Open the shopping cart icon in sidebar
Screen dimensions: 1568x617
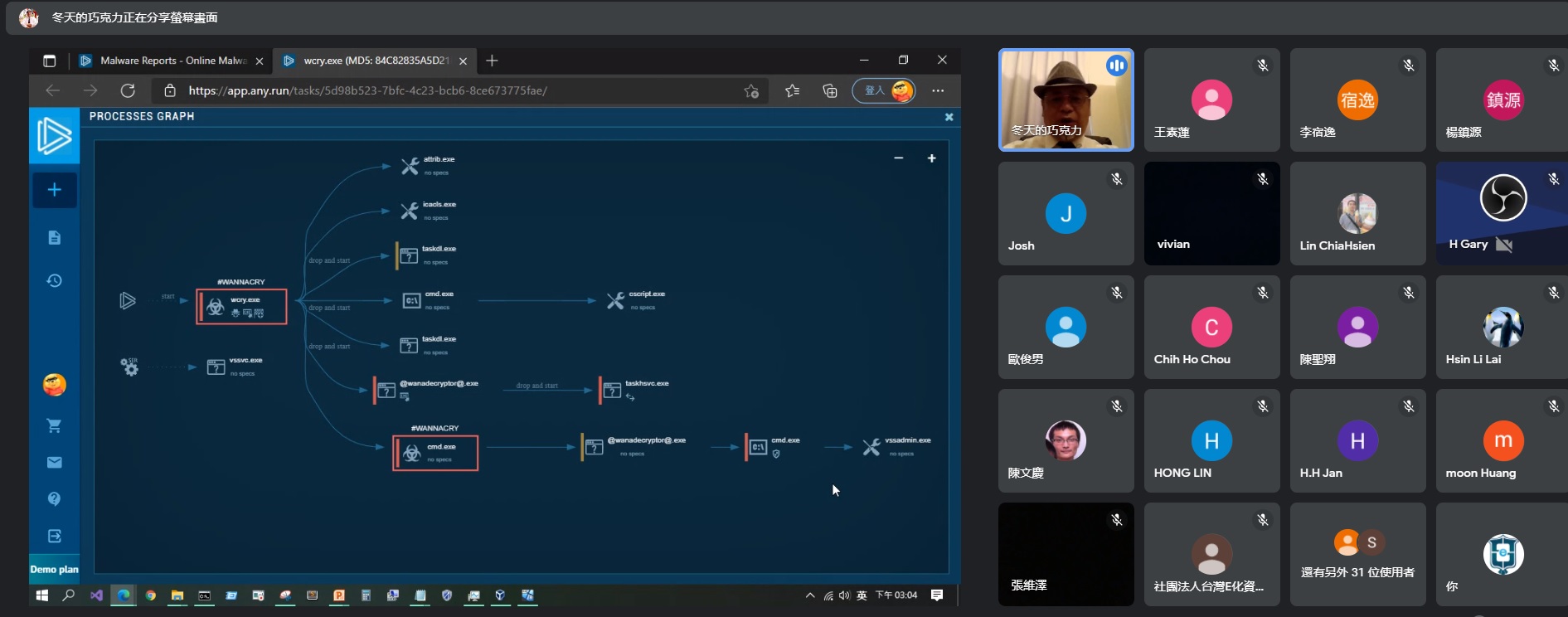(x=55, y=425)
